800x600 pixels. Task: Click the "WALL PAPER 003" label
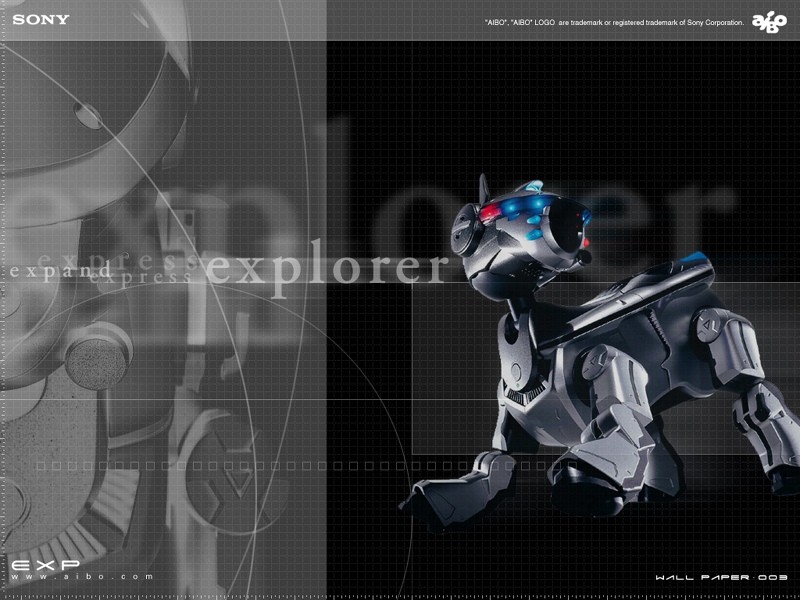pos(722,578)
